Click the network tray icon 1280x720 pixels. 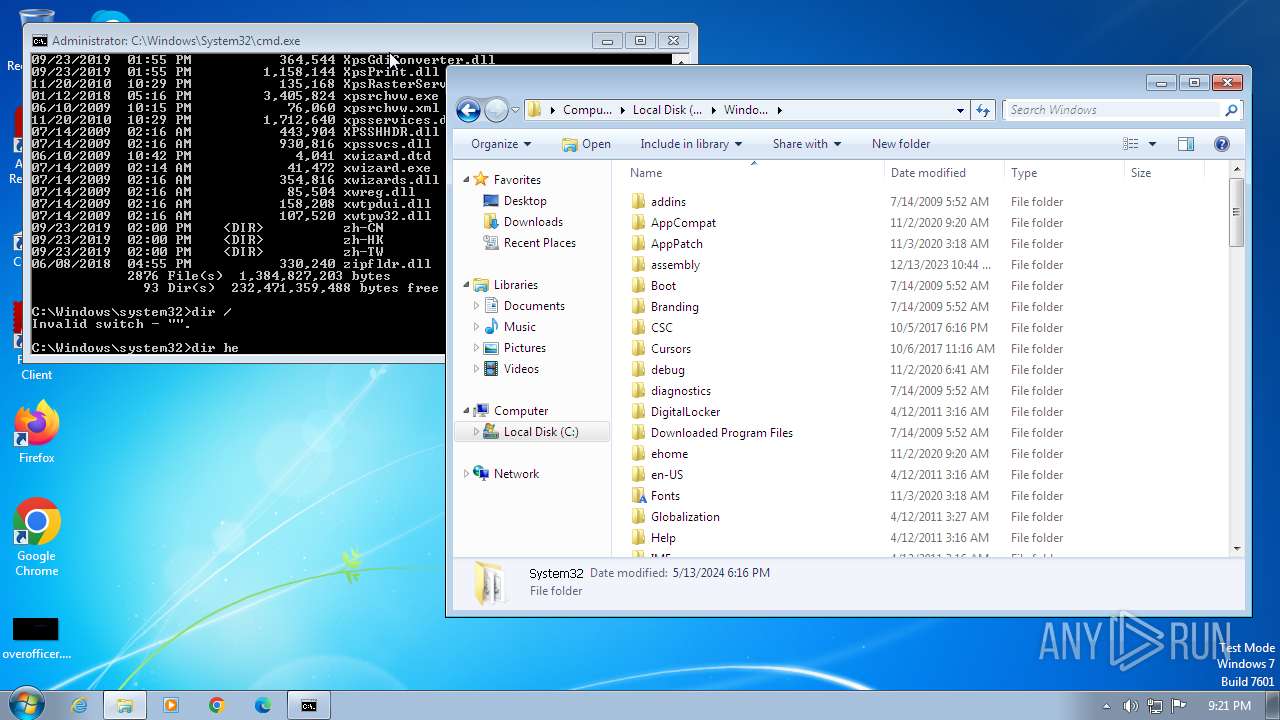click(x=1155, y=706)
